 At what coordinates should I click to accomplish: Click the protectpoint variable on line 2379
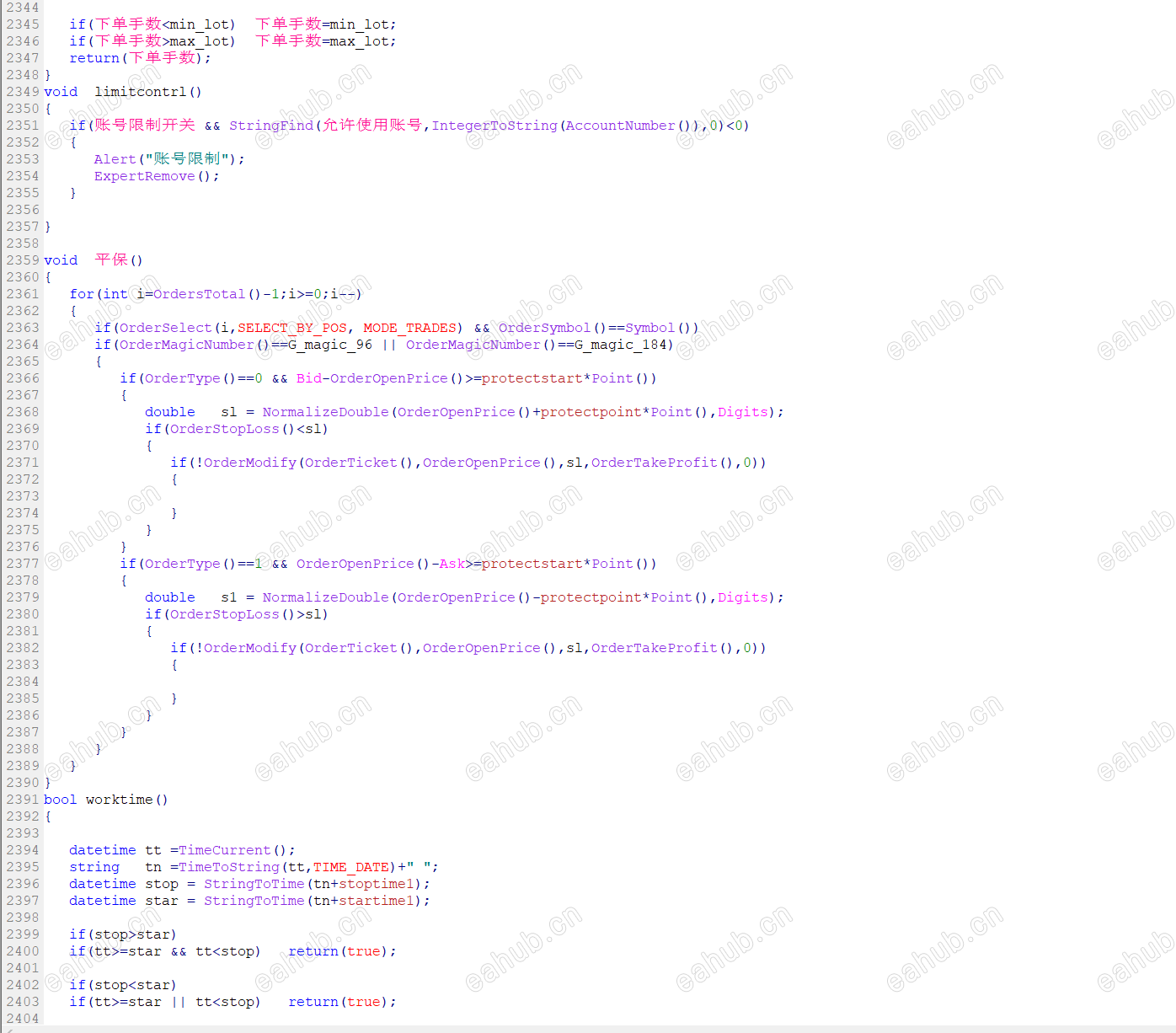pyautogui.click(x=591, y=597)
